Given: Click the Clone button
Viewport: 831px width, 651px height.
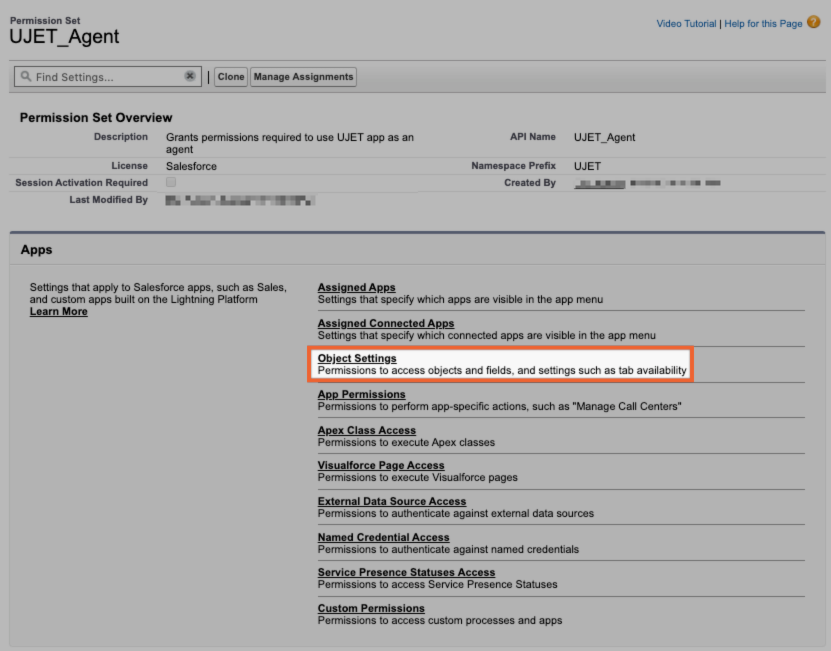Looking at the screenshot, I should click(x=230, y=76).
